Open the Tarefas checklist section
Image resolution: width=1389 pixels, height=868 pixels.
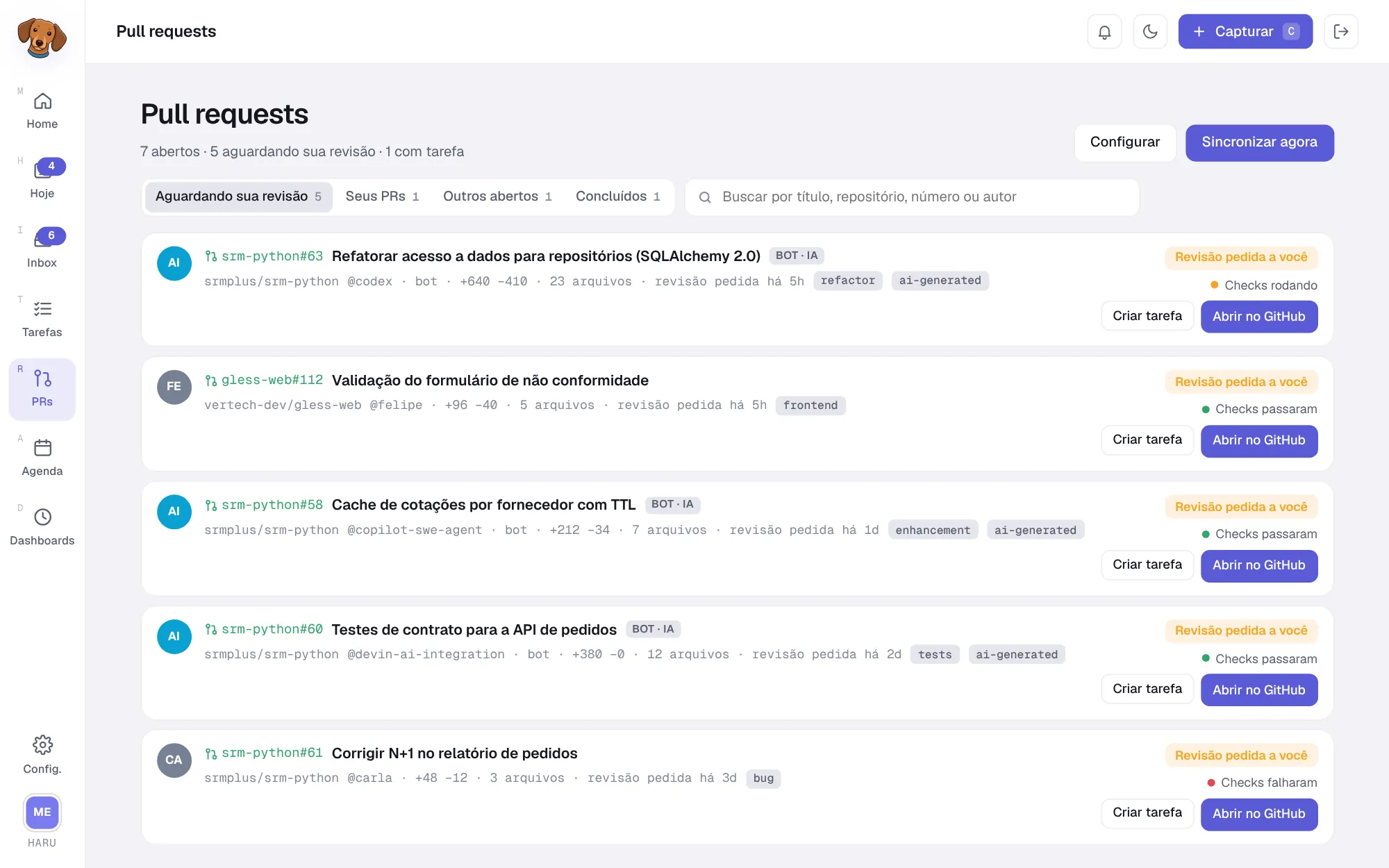click(42, 319)
